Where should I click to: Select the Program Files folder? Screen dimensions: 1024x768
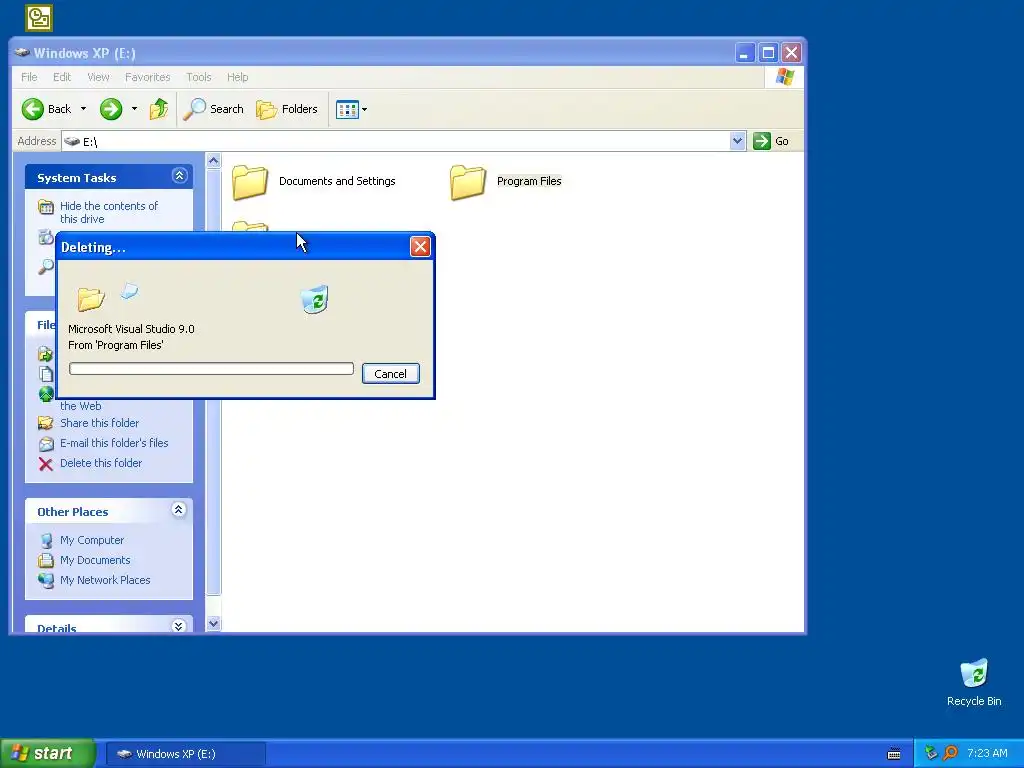pyautogui.click(x=505, y=182)
